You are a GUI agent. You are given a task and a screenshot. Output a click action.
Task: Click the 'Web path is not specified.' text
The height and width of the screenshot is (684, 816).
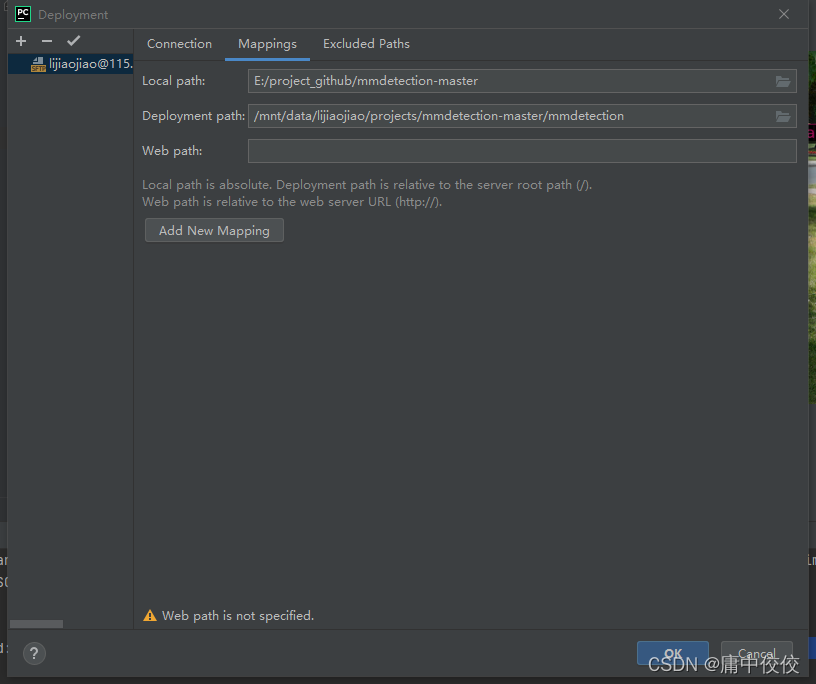(x=238, y=615)
